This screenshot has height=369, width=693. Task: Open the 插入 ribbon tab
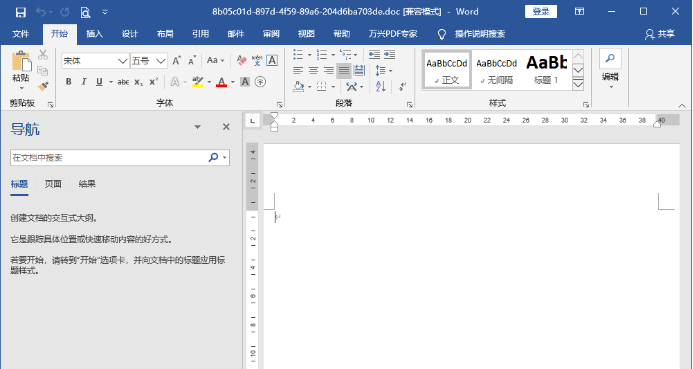pyautogui.click(x=94, y=34)
